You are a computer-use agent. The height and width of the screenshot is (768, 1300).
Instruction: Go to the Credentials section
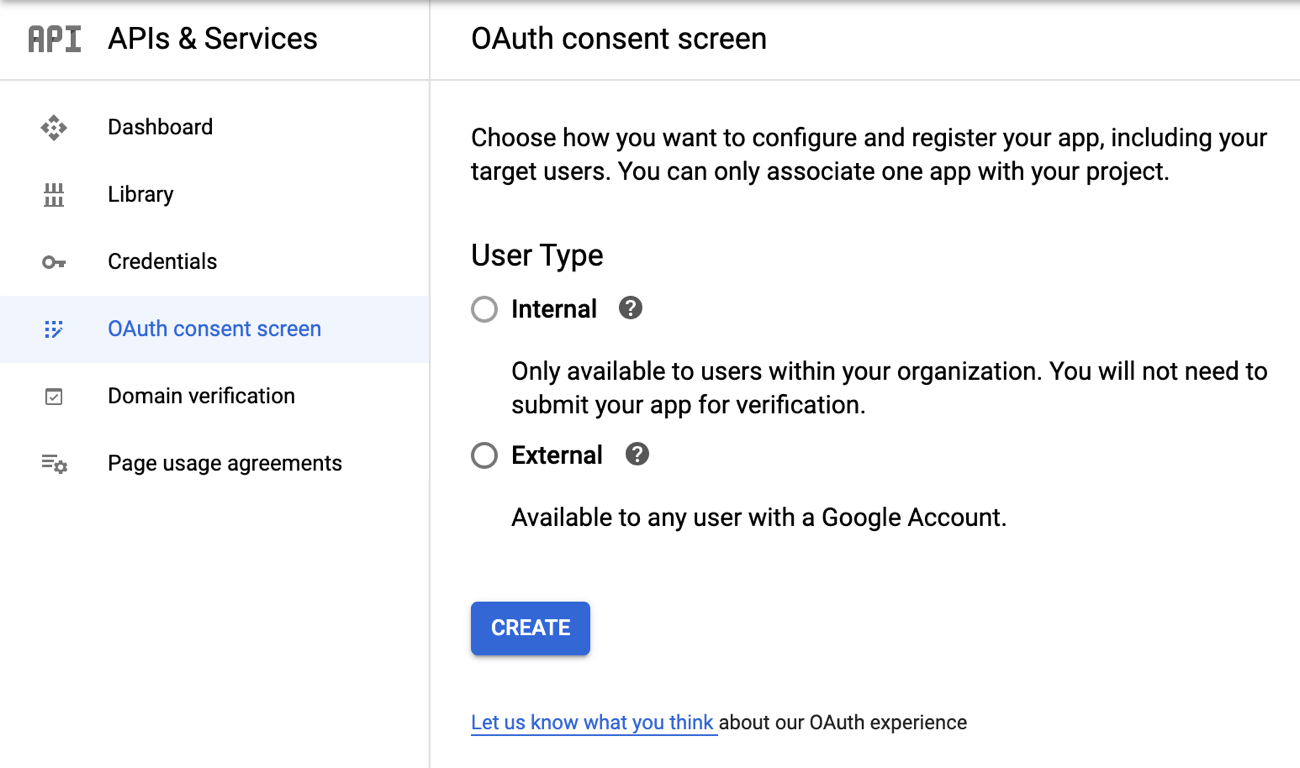162,261
